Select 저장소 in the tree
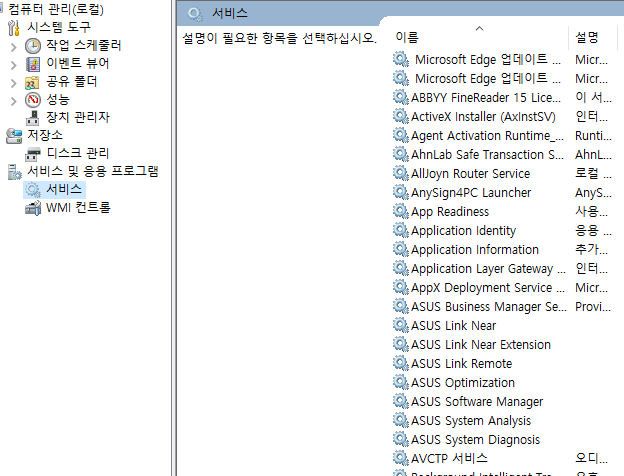Image resolution: width=624 pixels, height=476 pixels. (45, 135)
